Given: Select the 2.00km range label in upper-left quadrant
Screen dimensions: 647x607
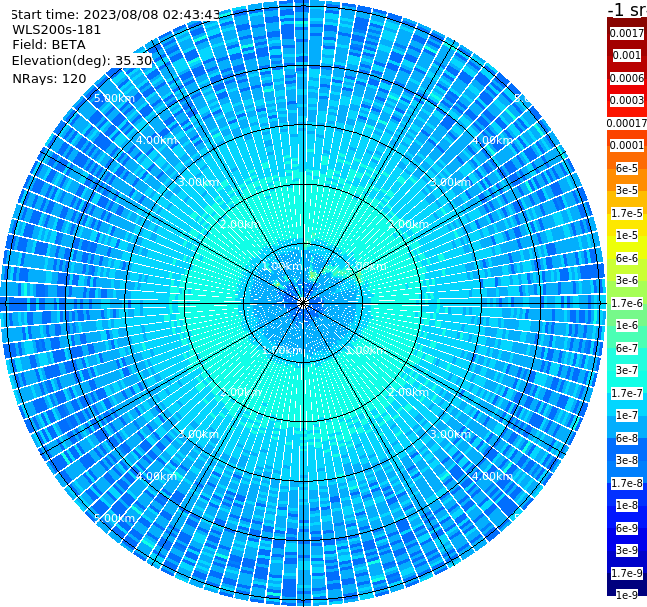Looking at the screenshot, I should coord(241,224).
